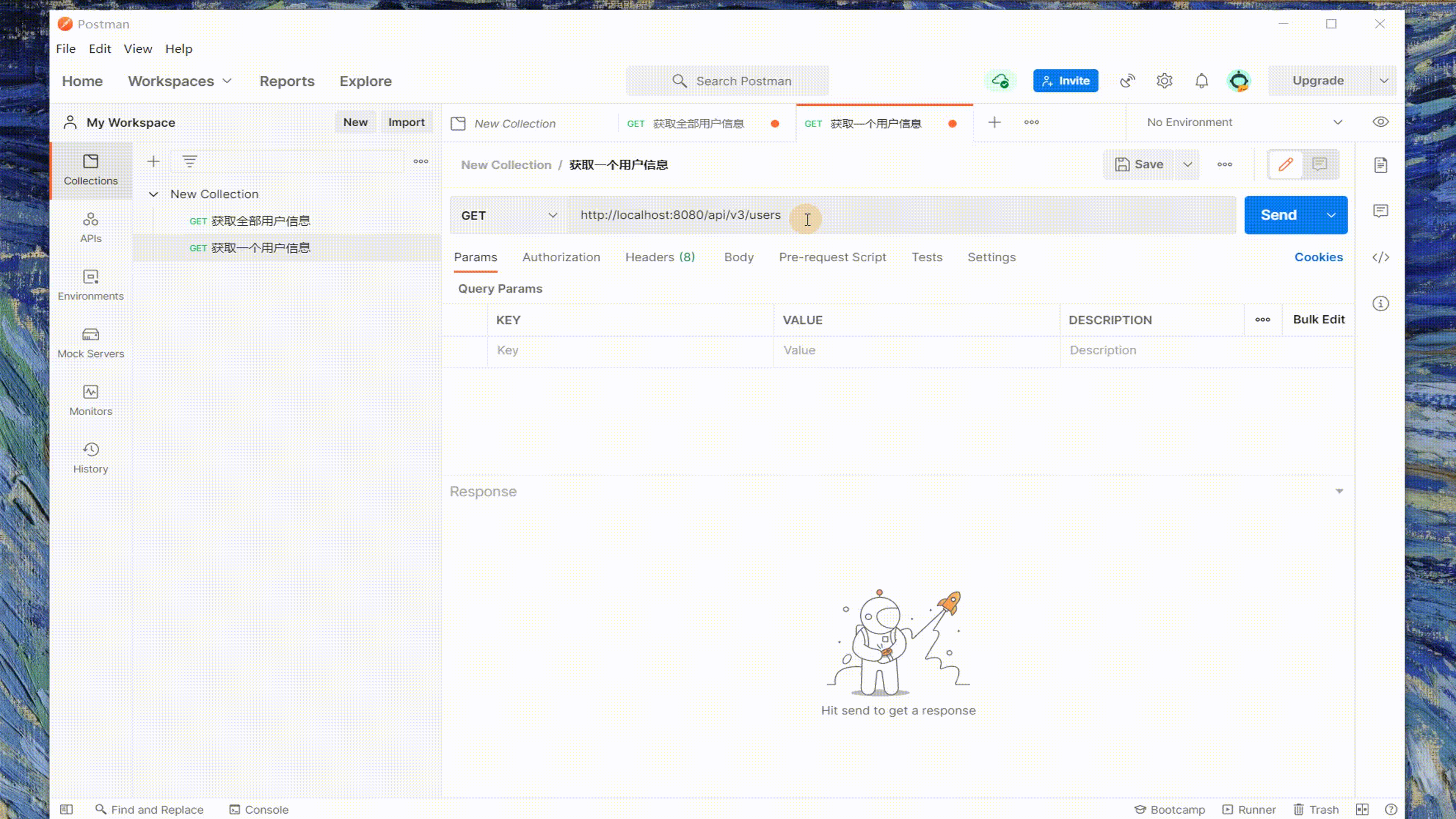This screenshot has width=1456, height=819.
Task: Switch to the Body tab
Action: [739, 257]
